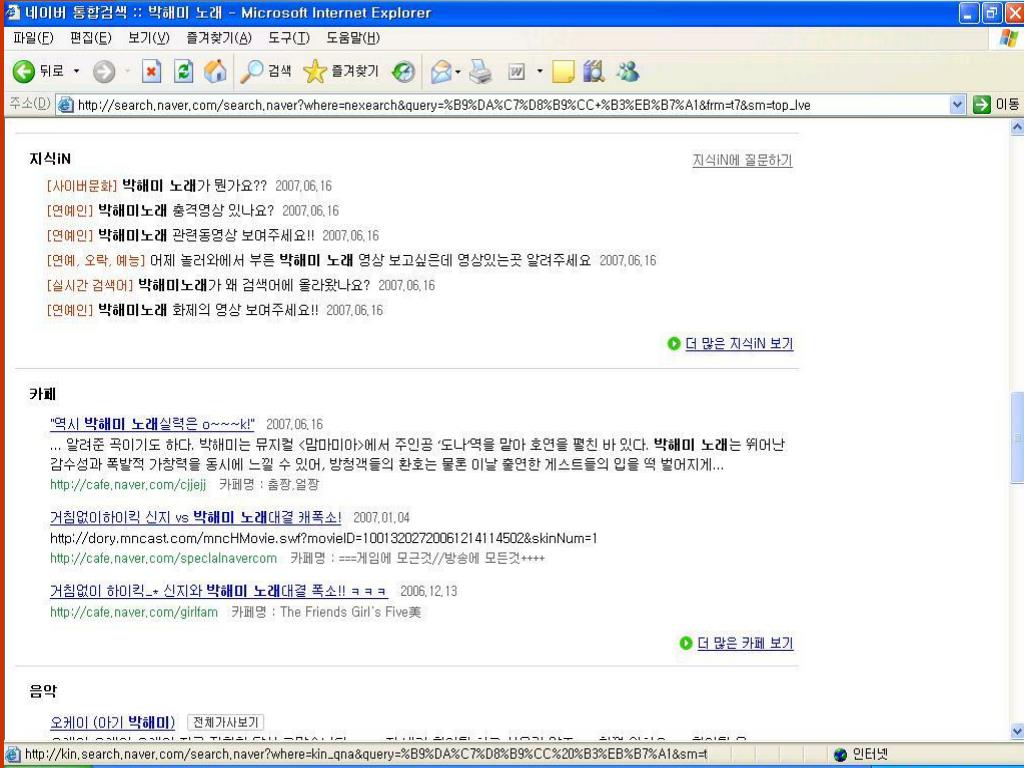Click the scrollbar down arrow

(1017, 731)
